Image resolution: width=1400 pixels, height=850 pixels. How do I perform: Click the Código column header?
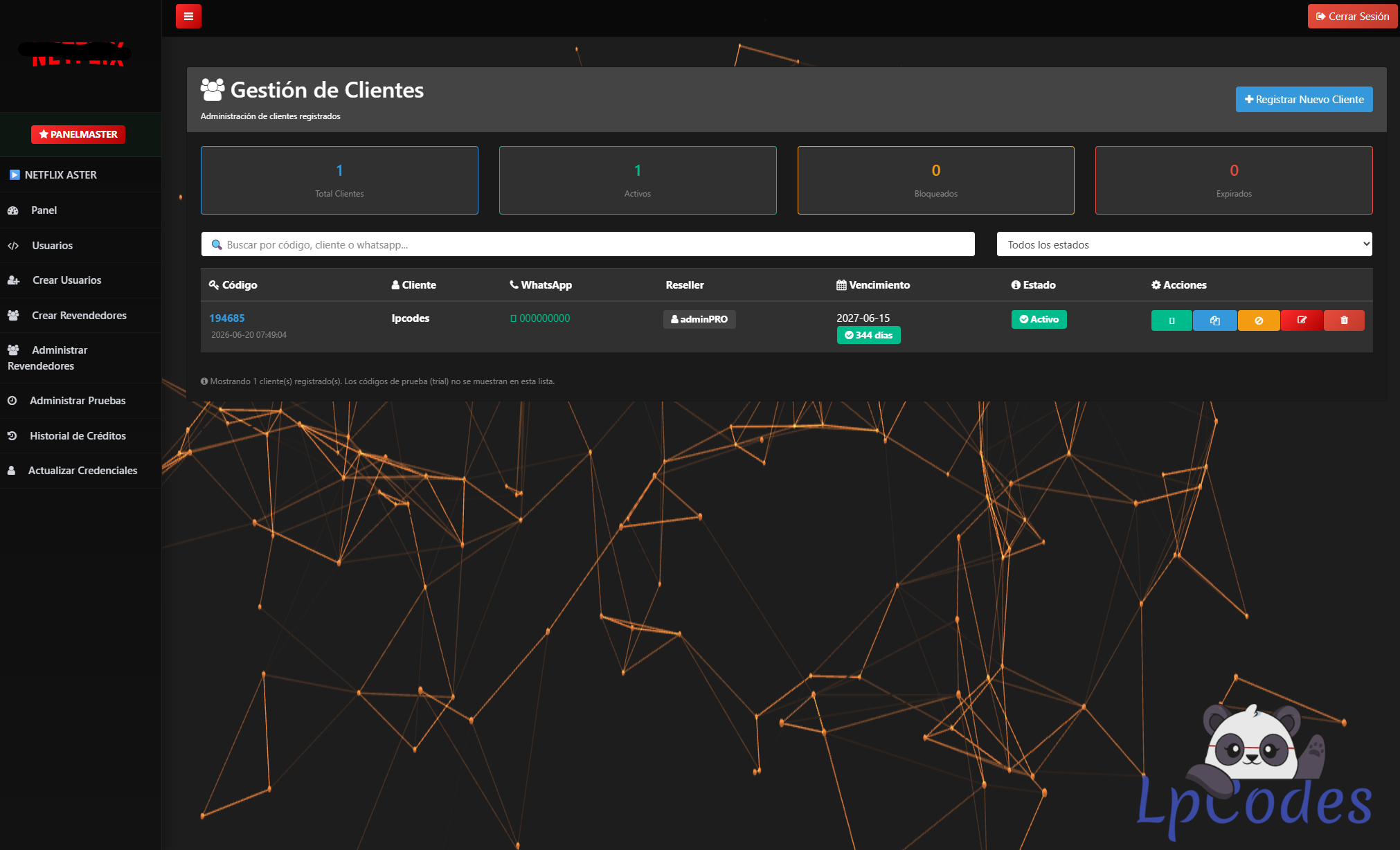(233, 285)
